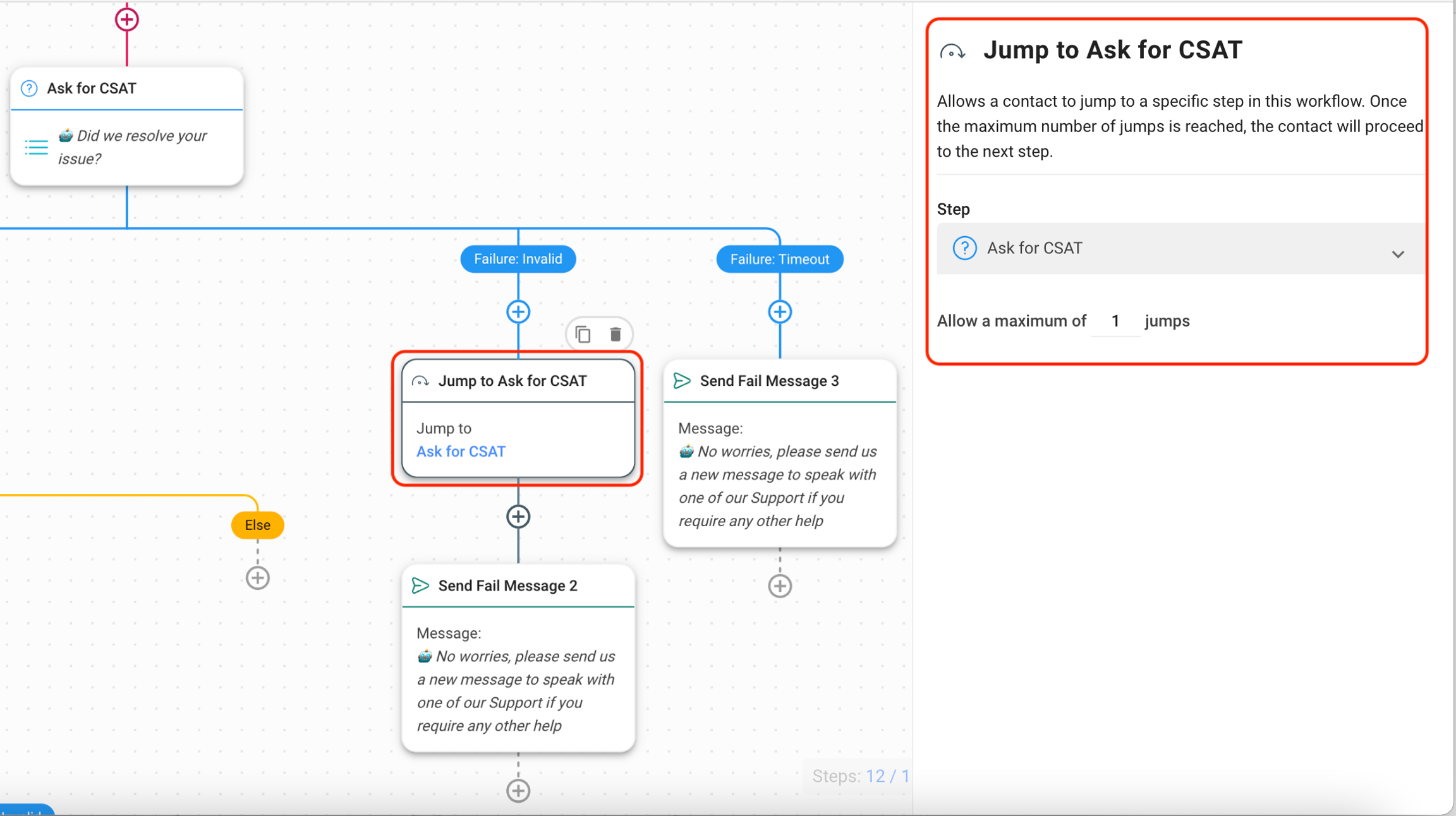Screen dimensions: 1456x816
Task: Open the Ask for CSAT link in the Jump card
Action: [461, 451]
